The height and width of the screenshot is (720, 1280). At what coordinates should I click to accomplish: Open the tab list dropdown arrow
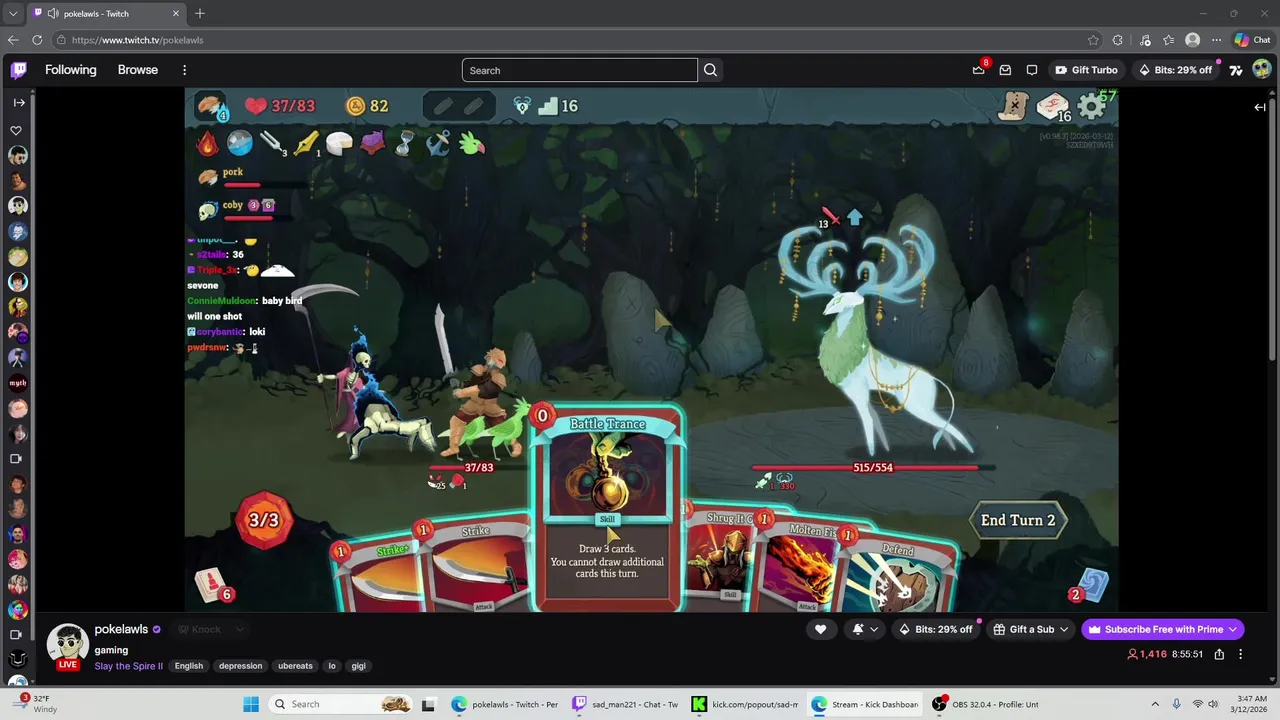click(12, 13)
